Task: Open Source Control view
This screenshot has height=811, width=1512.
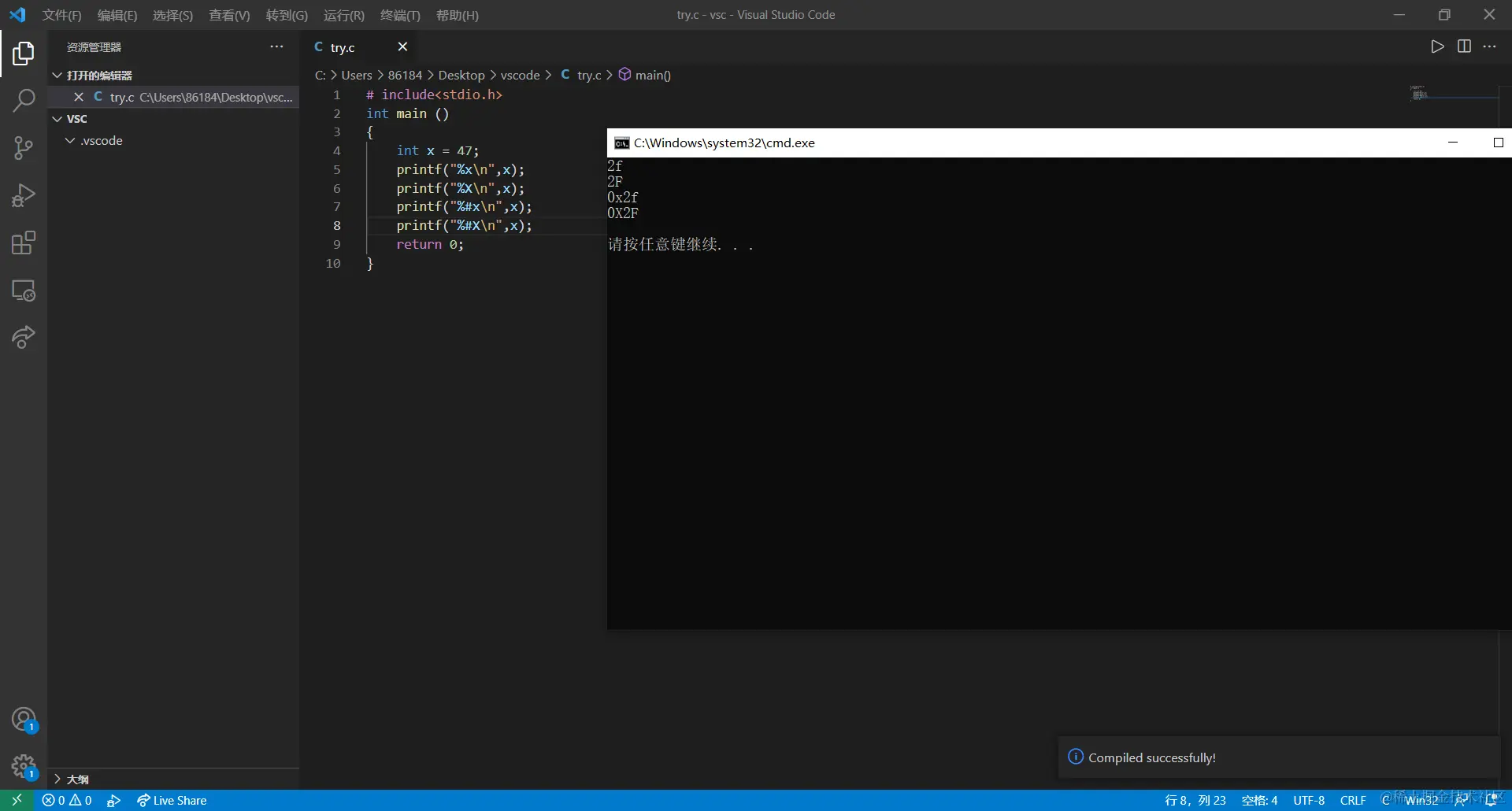Action: coord(24,148)
